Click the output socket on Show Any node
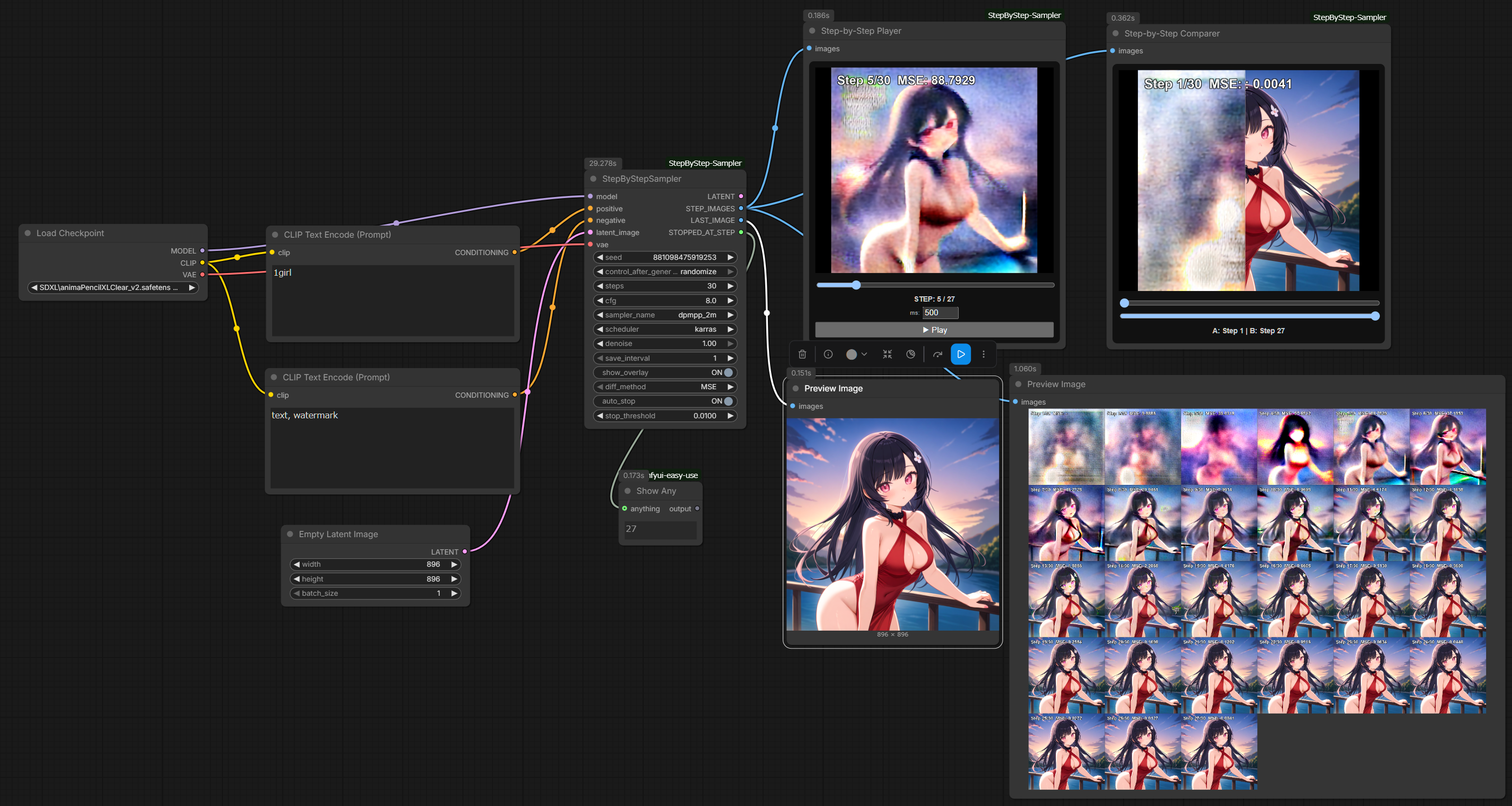The height and width of the screenshot is (806, 1512). pos(697,508)
